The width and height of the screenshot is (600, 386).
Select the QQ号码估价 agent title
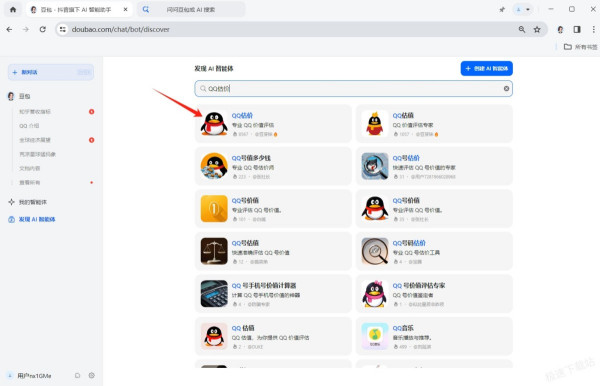[x=409, y=243]
